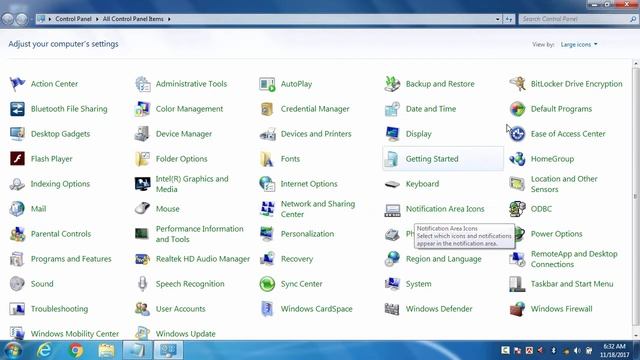The height and width of the screenshot is (360, 640).
Task: Open the Windows Firewall icon
Action: point(517,309)
